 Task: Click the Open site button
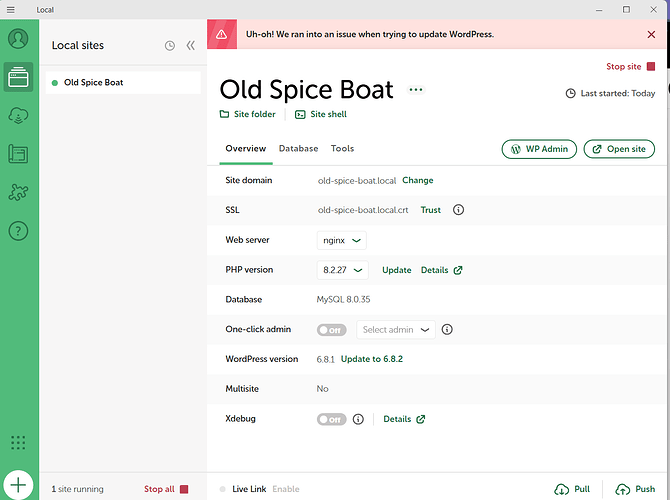(619, 149)
